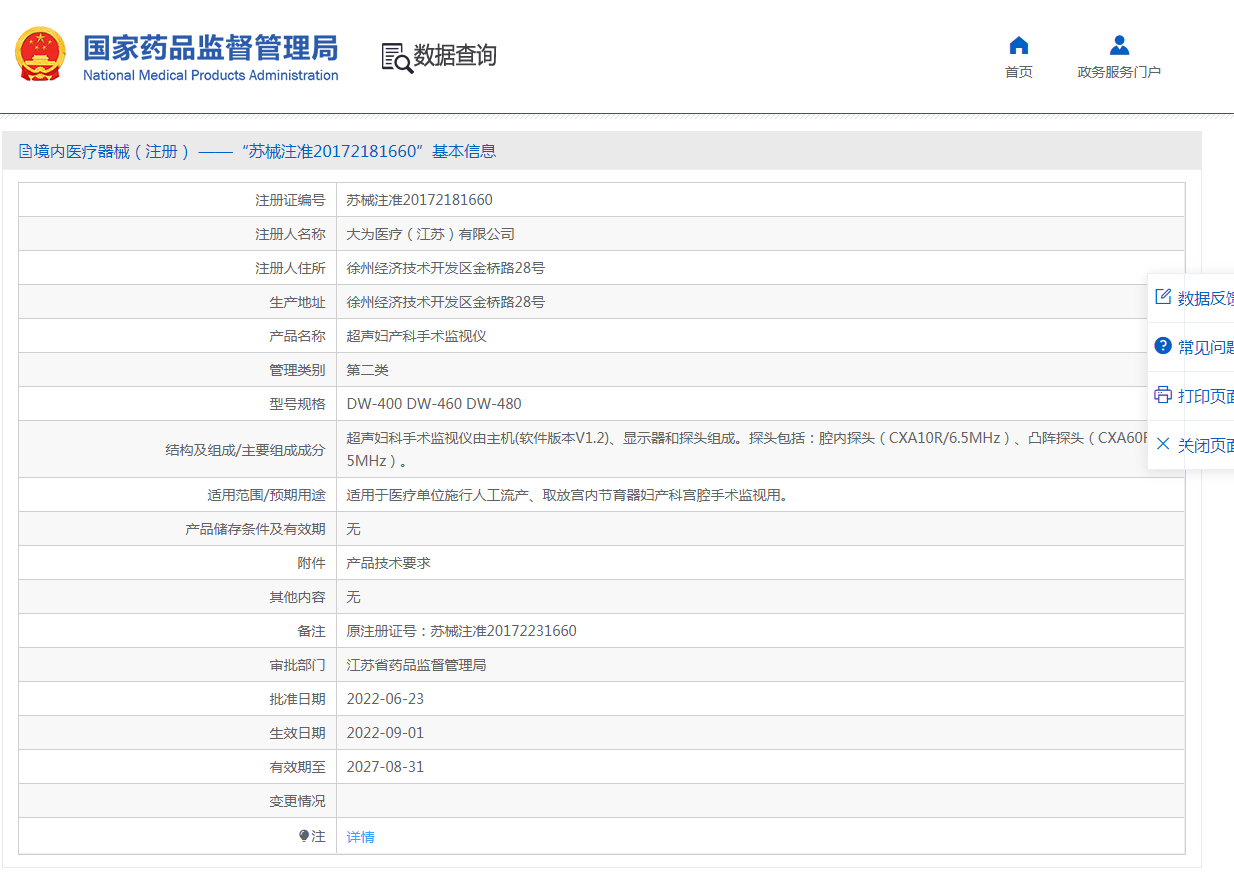Click the 审批部门 row label
The width and height of the screenshot is (1234, 877).
coord(298,665)
